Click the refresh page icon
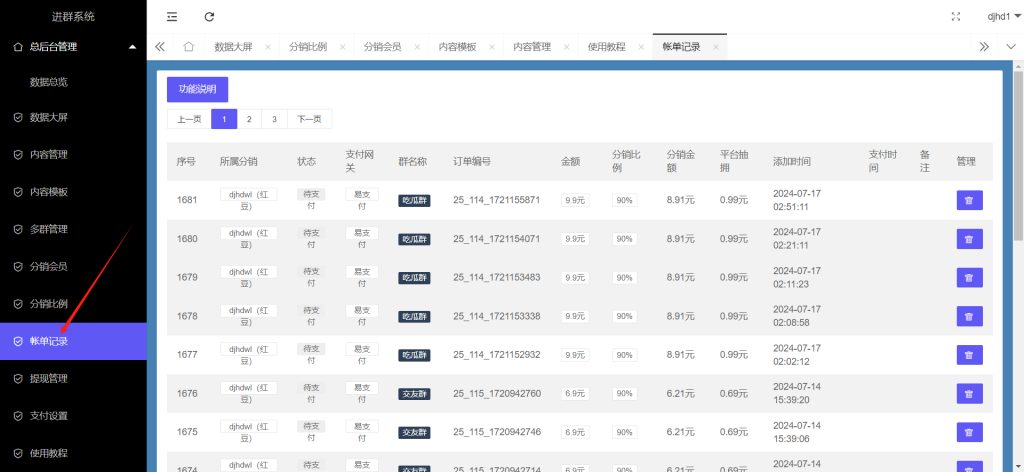This screenshot has width=1024, height=472. [209, 17]
